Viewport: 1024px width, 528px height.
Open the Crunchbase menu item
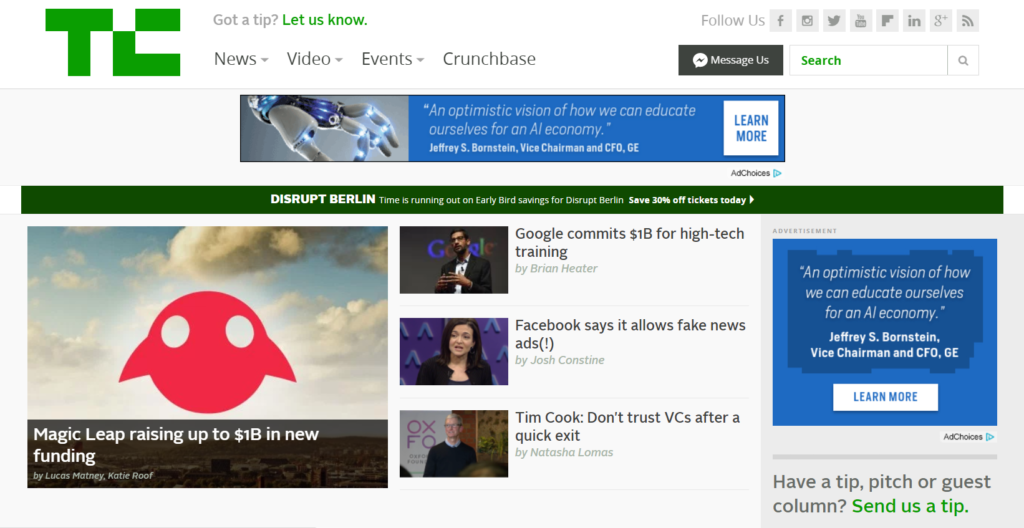coord(489,59)
